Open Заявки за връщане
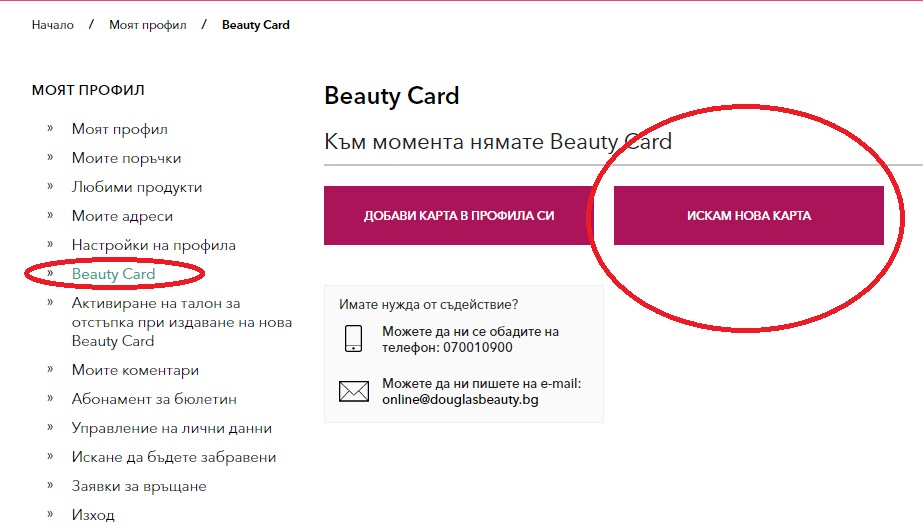This screenshot has height=530, width=923. (139, 486)
